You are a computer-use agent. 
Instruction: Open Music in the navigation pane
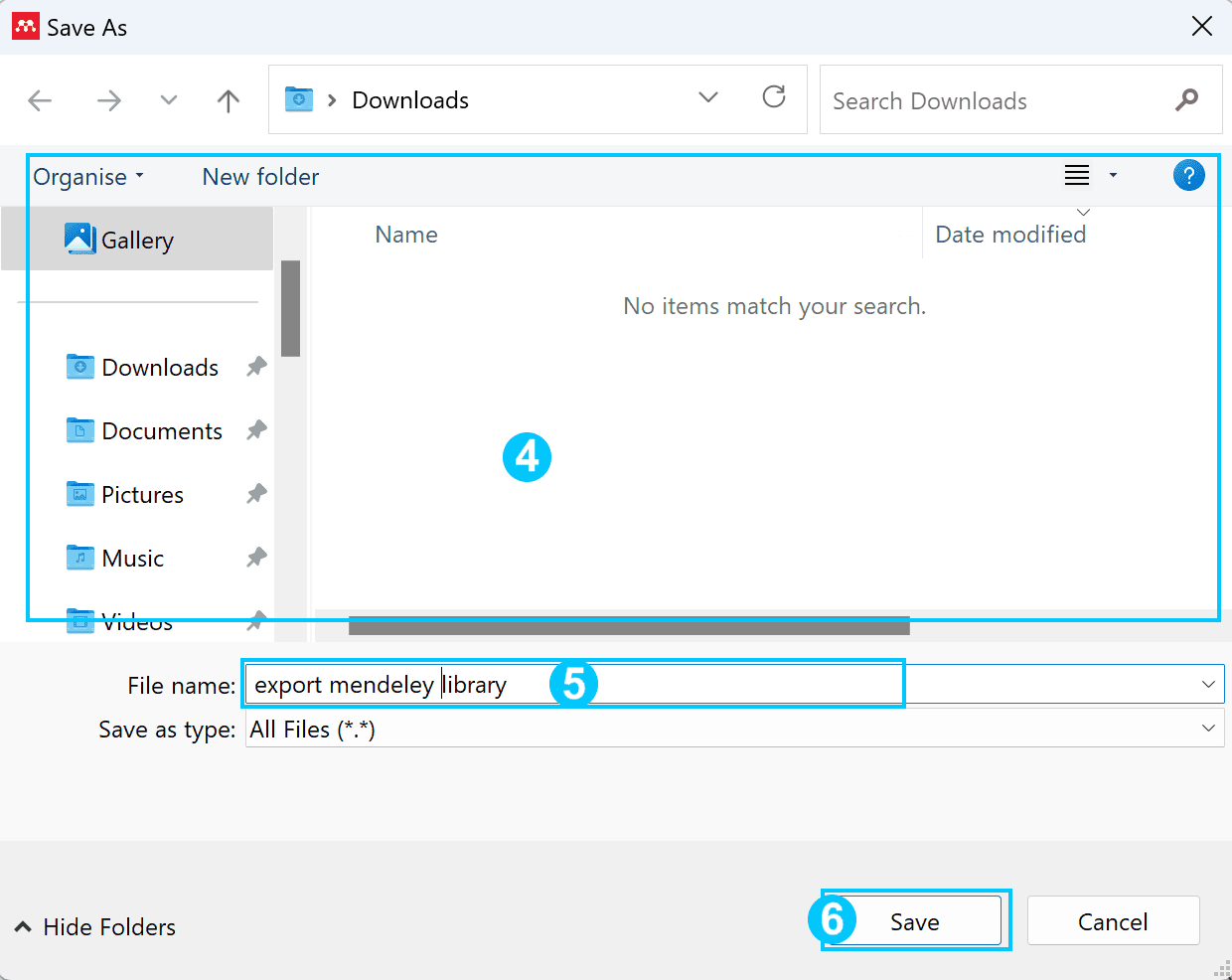tap(132, 559)
